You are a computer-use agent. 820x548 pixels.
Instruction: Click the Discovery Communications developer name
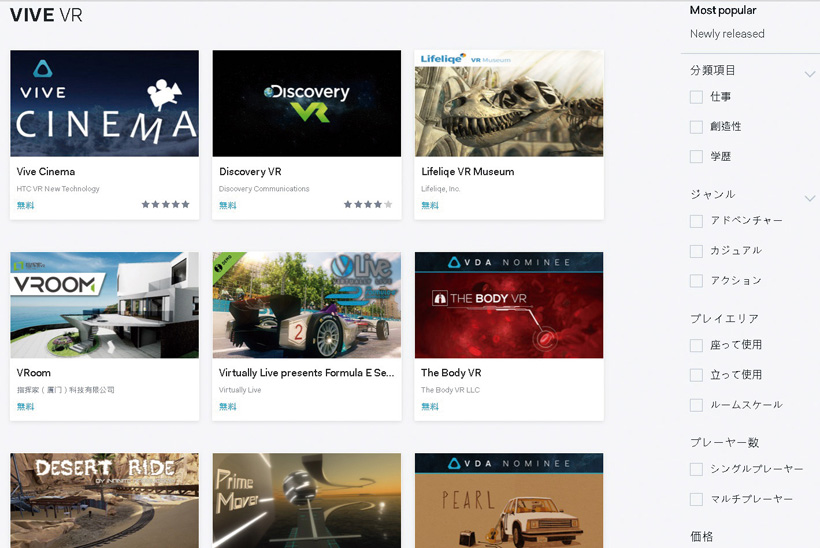[264, 189]
